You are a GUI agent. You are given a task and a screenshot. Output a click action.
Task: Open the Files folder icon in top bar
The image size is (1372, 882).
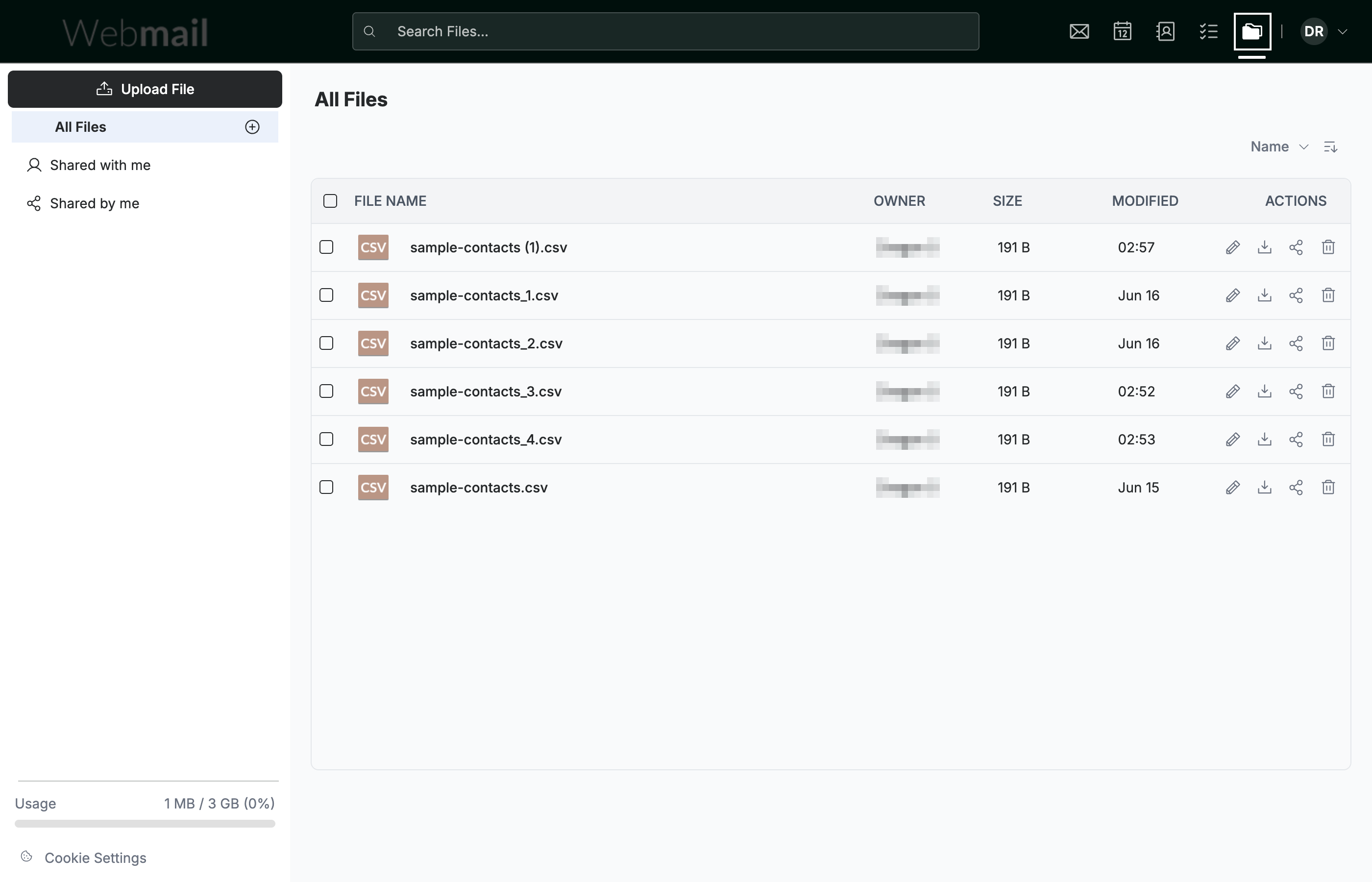point(1252,31)
